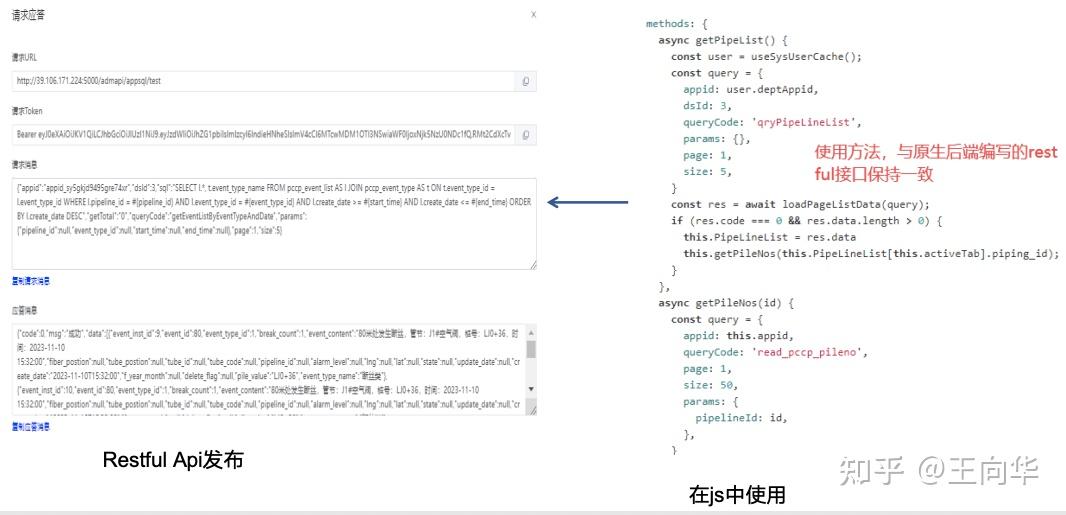Click the "async getPileNos(id) {" line
This screenshot has width=1066, height=515.
tap(726, 303)
